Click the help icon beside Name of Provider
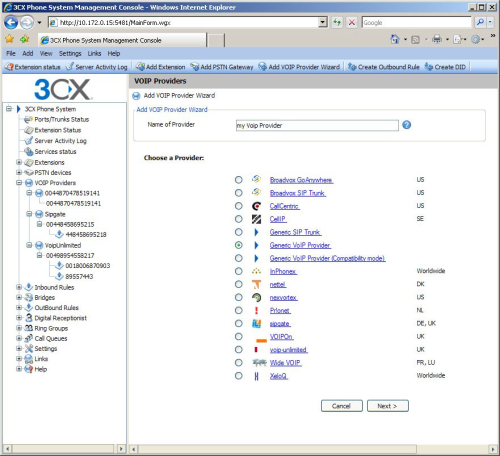The width and height of the screenshot is (500, 456). [406, 125]
